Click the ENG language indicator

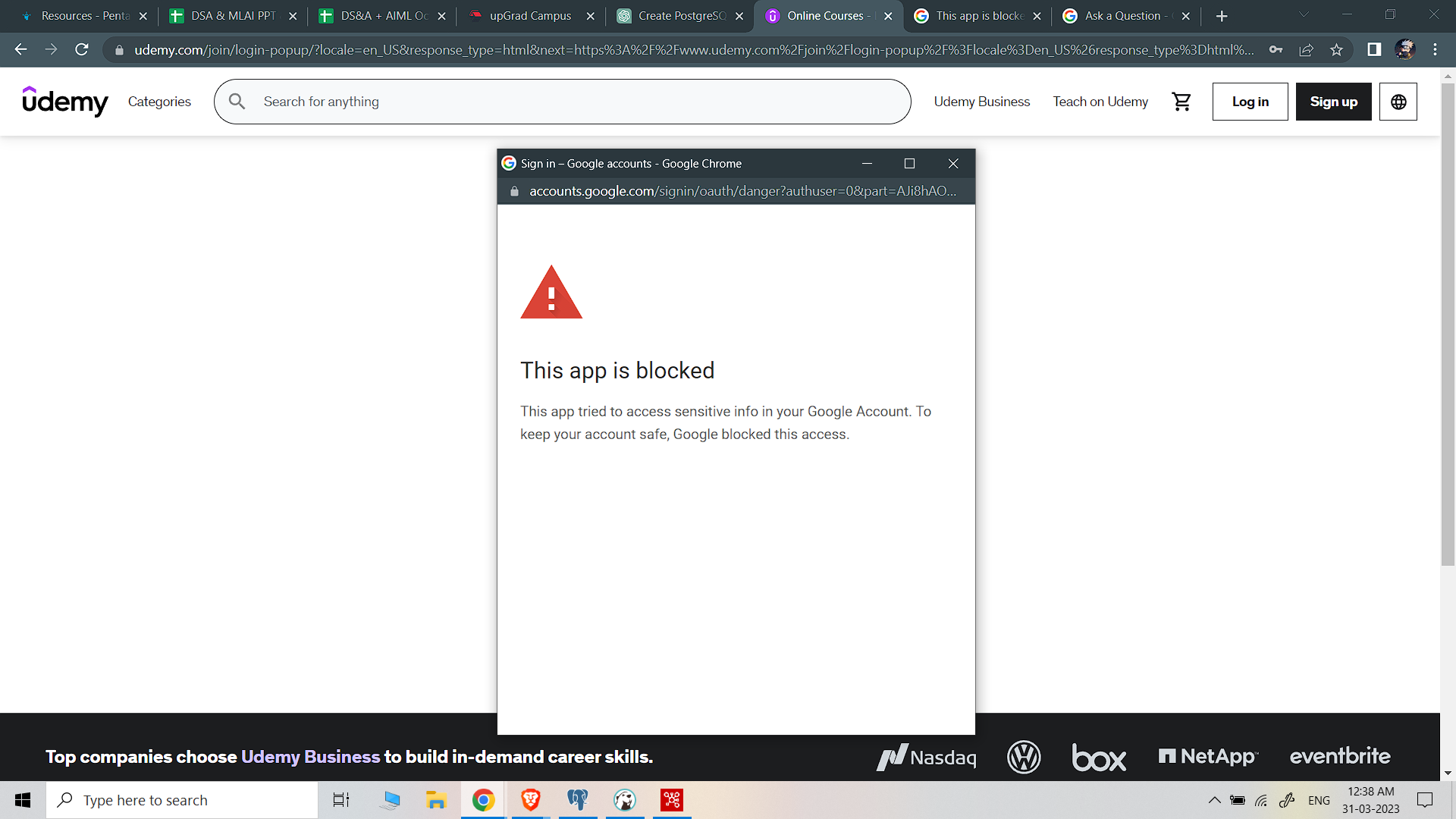coord(1319,800)
